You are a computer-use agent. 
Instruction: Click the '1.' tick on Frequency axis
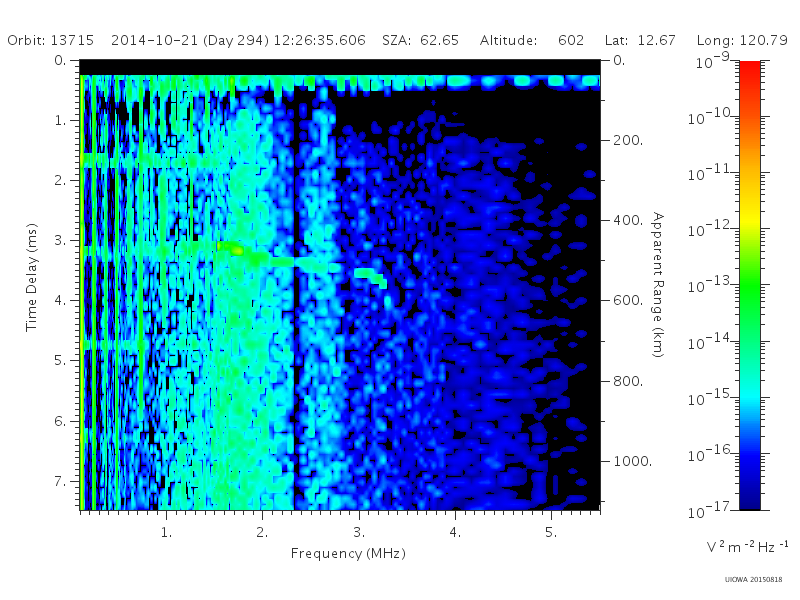coord(166,533)
